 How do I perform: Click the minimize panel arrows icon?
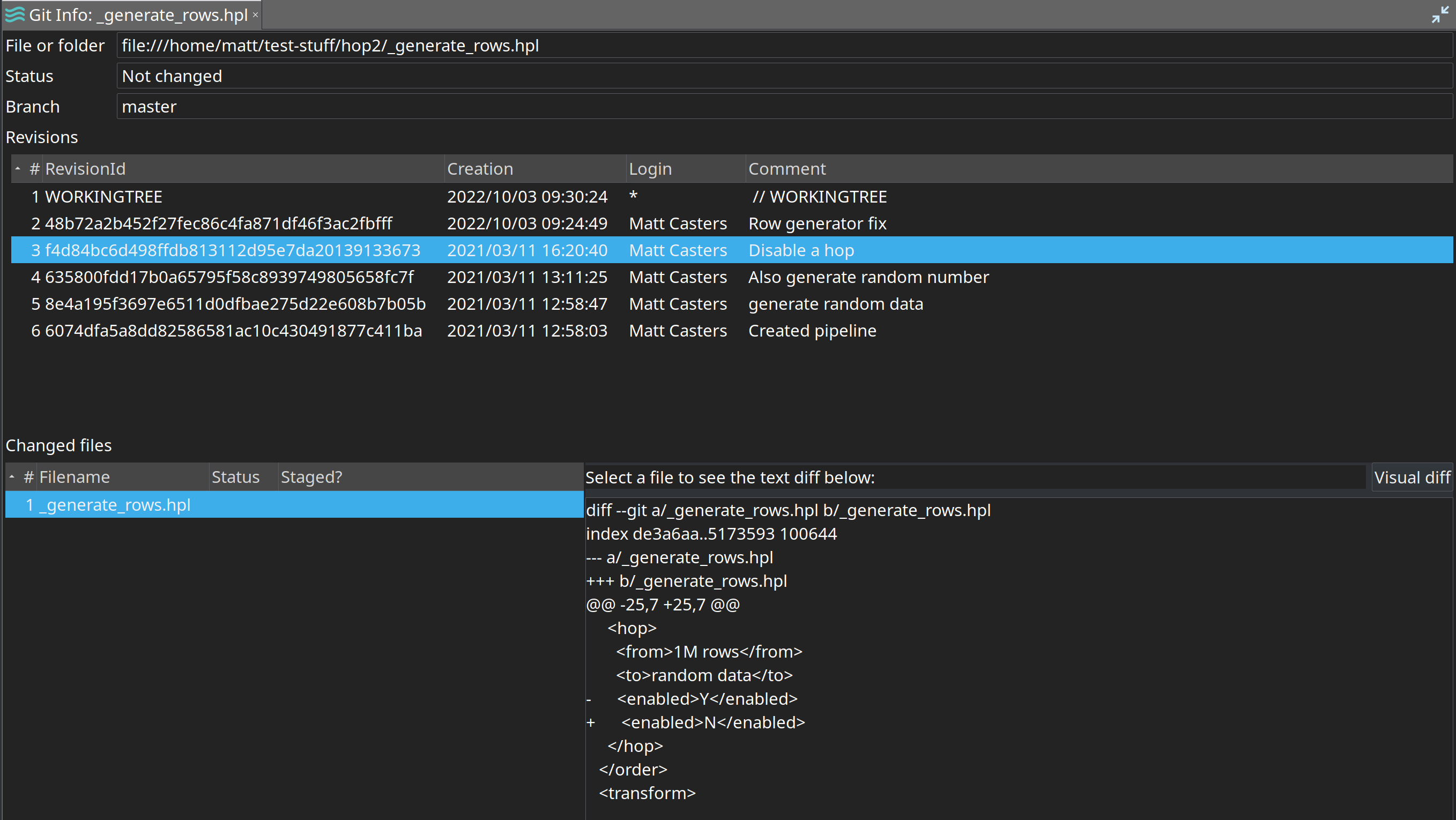coord(1439,14)
